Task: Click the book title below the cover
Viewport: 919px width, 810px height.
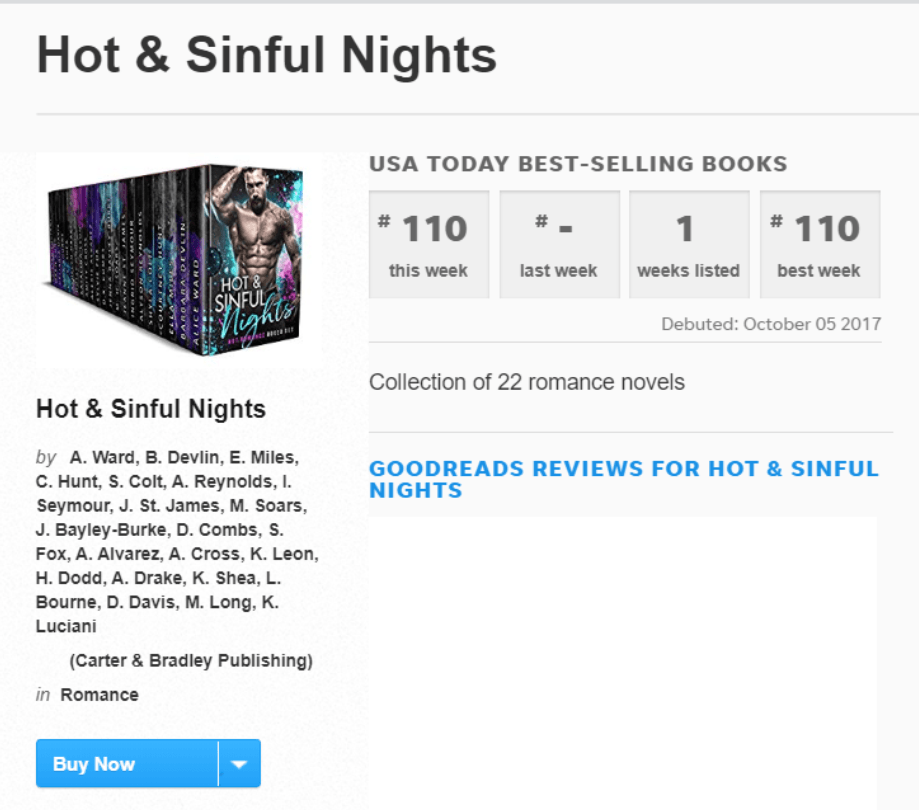Action: [x=151, y=409]
